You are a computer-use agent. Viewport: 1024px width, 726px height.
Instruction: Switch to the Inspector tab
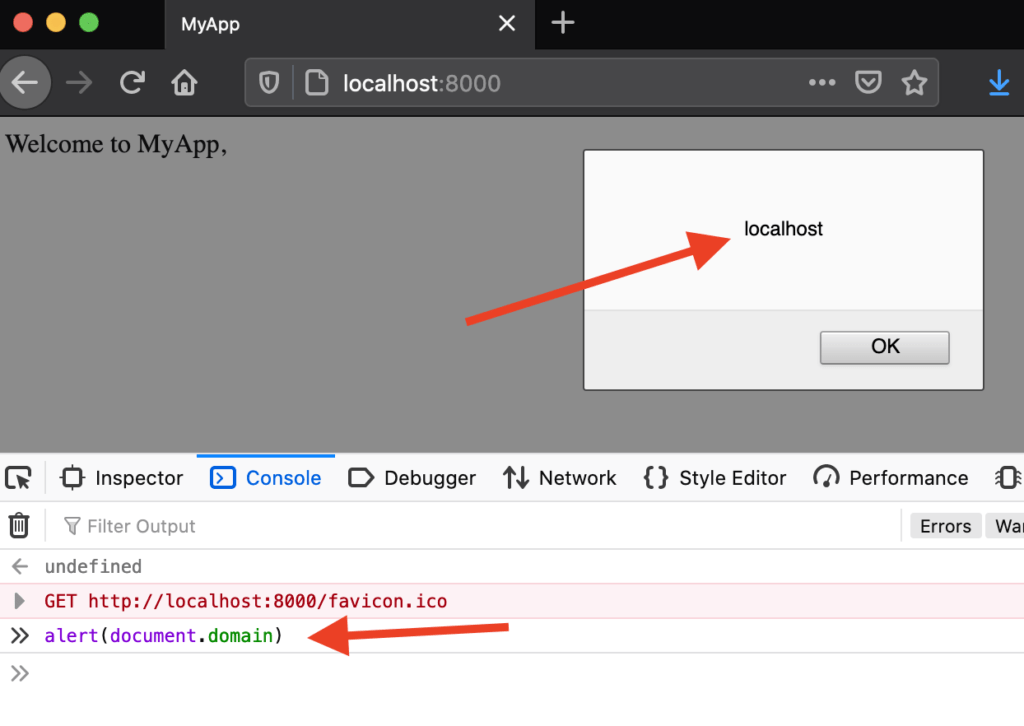123,478
